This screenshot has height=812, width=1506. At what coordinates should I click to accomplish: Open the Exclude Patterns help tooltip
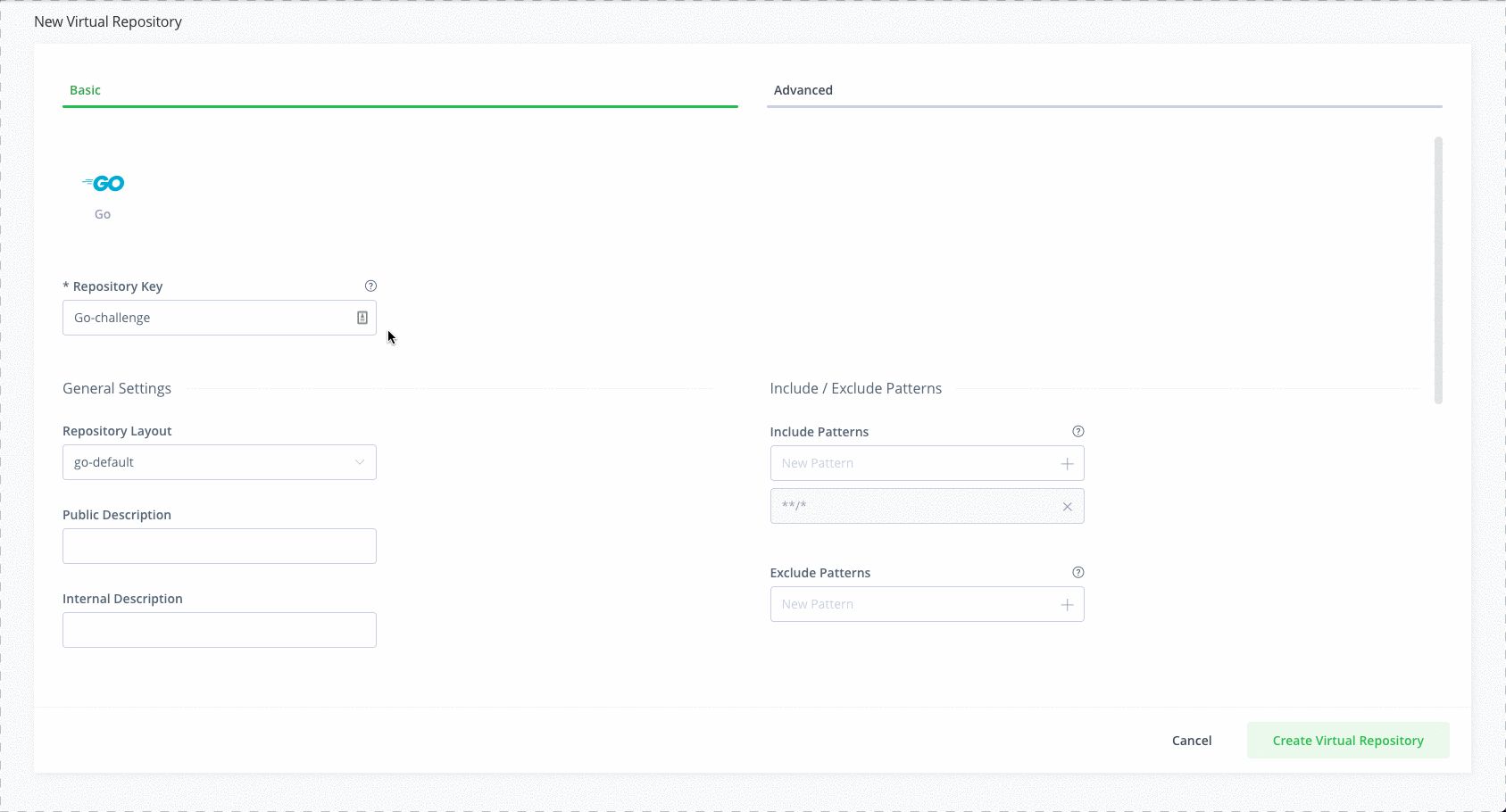coord(1077,572)
